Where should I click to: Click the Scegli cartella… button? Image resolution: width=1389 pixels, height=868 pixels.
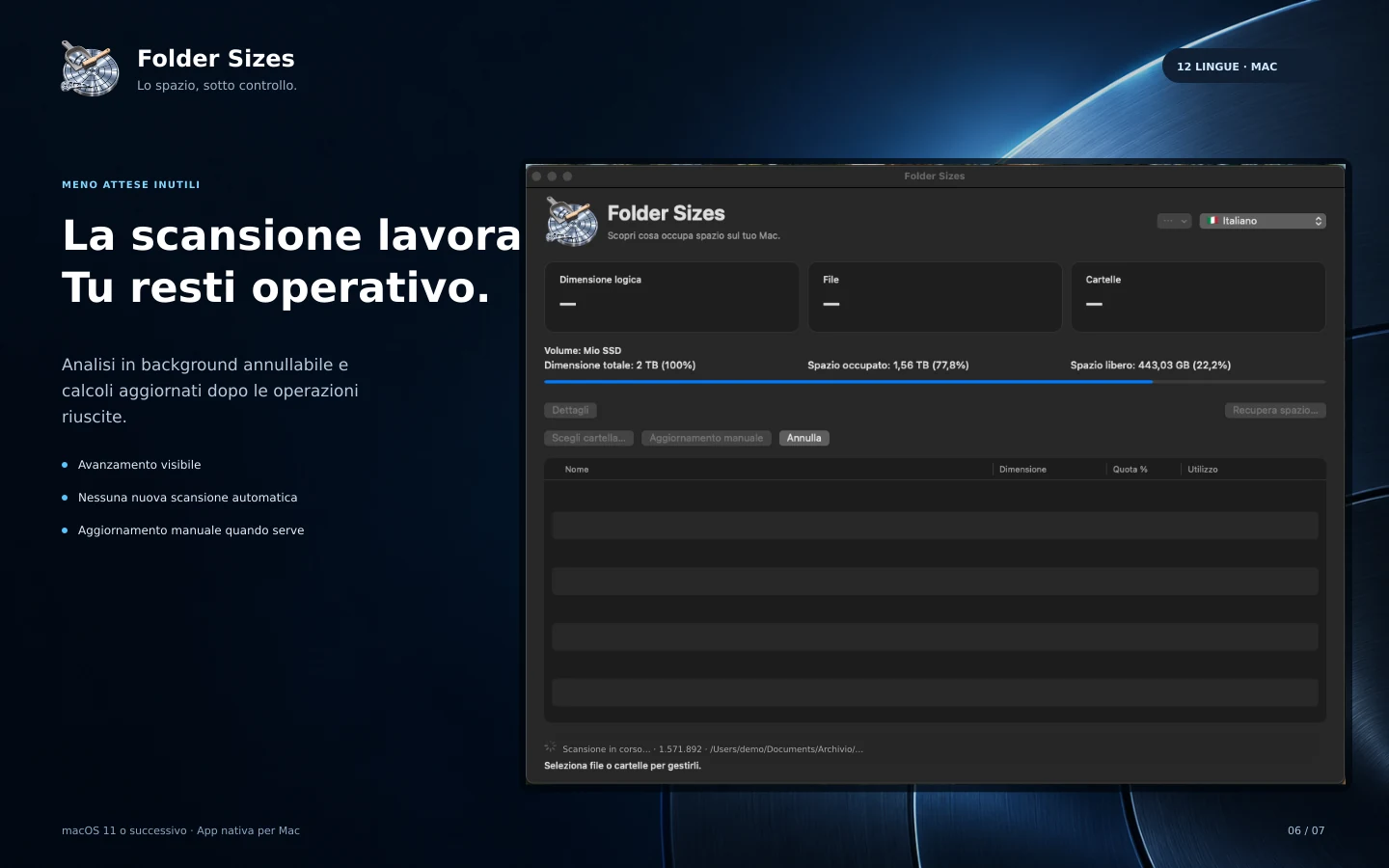(588, 438)
